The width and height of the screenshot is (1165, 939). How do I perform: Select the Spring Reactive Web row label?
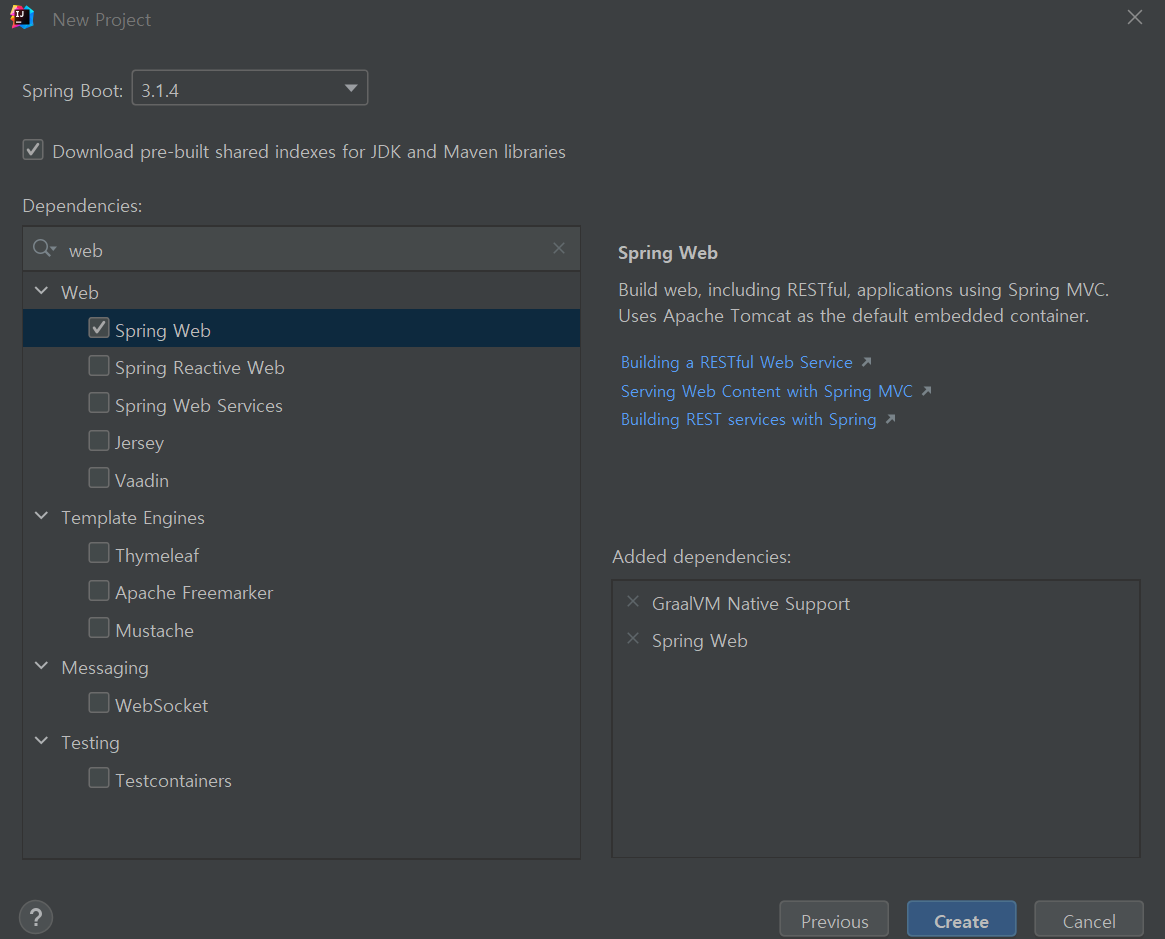coord(199,368)
